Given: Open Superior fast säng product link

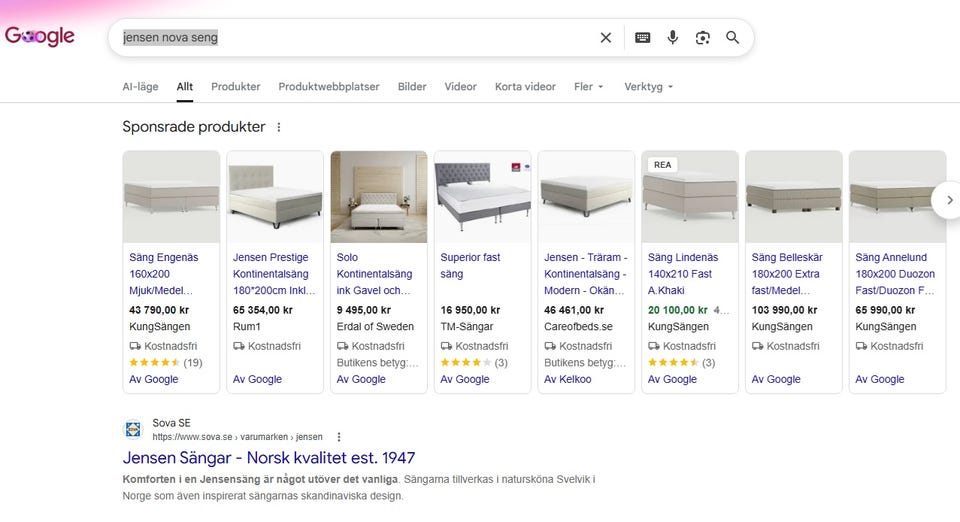Looking at the screenshot, I should [x=470, y=266].
